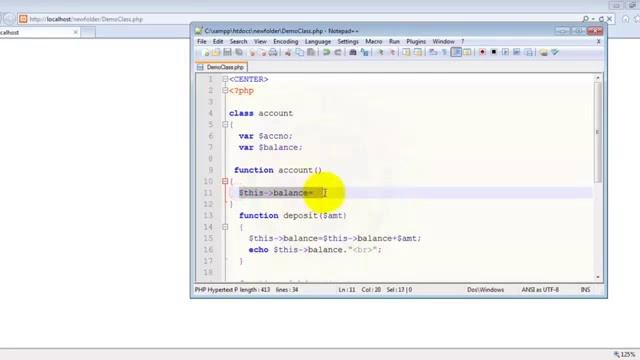Click the green checkmark icon at toolbar end
Image resolution: width=640 pixels, height=360 pixels.
[x=555, y=52]
